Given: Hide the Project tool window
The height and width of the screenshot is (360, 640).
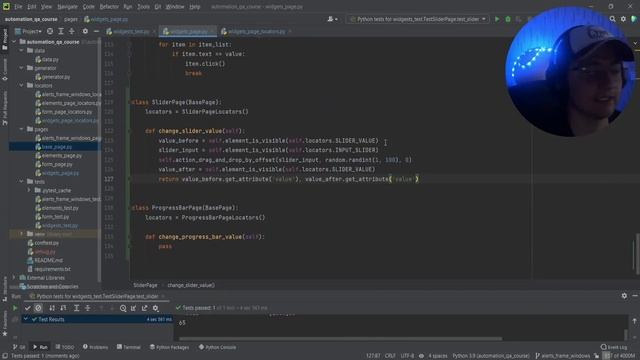Looking at the screenshot, I should [96, 31].
